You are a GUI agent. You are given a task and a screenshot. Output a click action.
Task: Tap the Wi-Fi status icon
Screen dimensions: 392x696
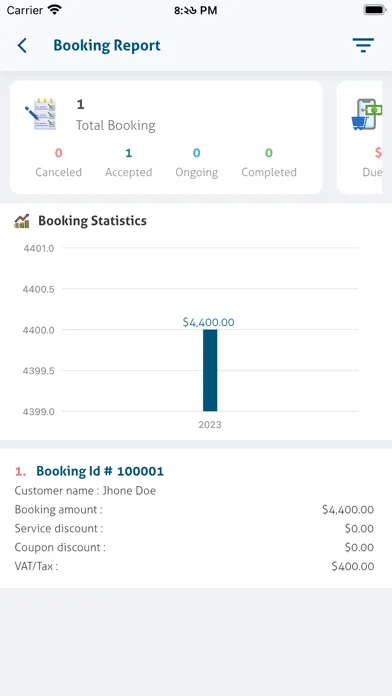(x=55, y=10)
